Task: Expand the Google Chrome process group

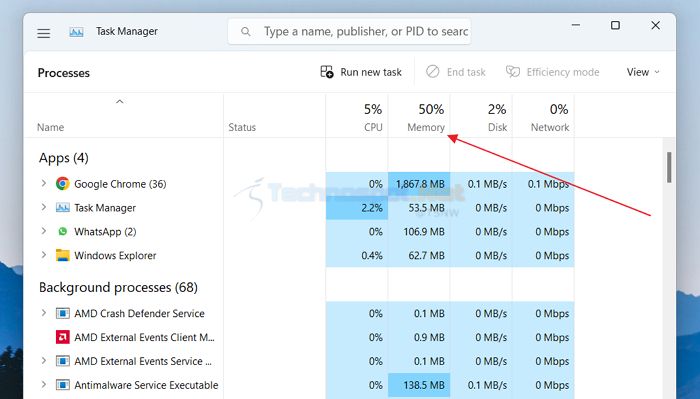Action: (44, 183)
